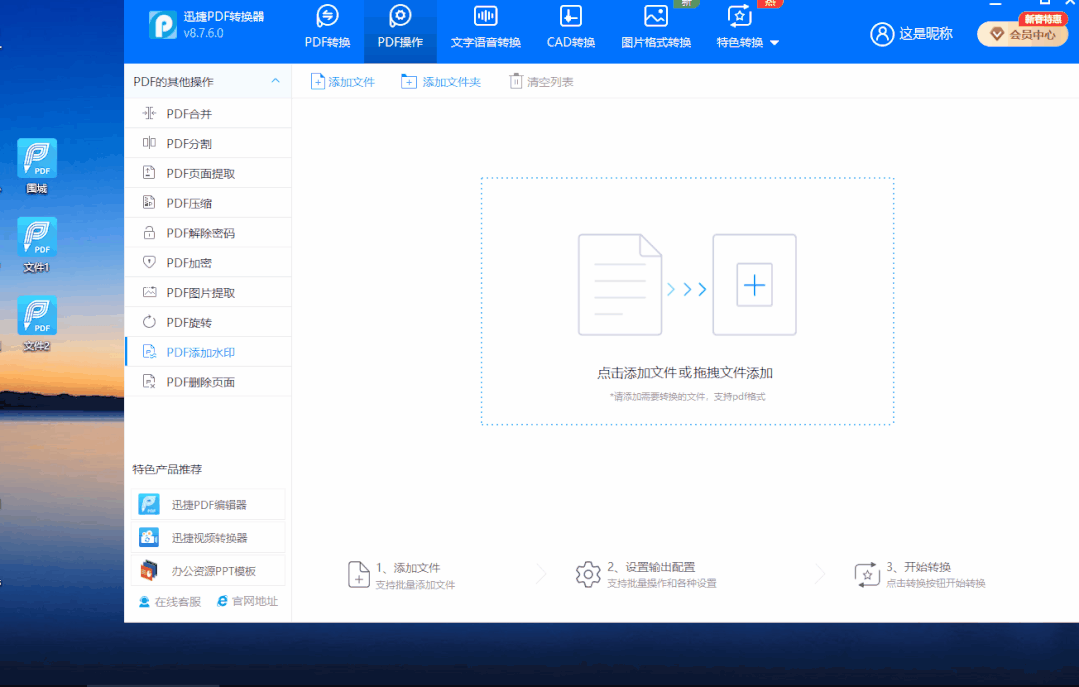Screen dimensions: 1079x687
Task: Open 迅捷PDF编辑器 recommended product
Action: [208, 505]
